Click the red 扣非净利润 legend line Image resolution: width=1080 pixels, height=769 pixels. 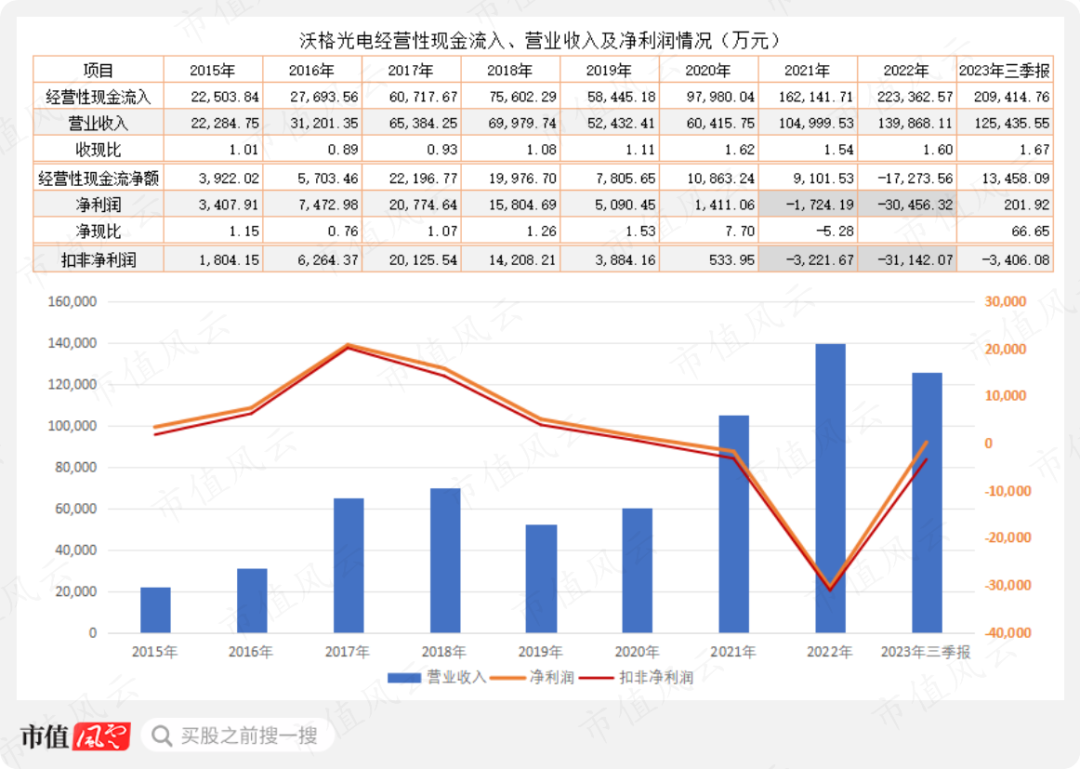tap(596, 678)
